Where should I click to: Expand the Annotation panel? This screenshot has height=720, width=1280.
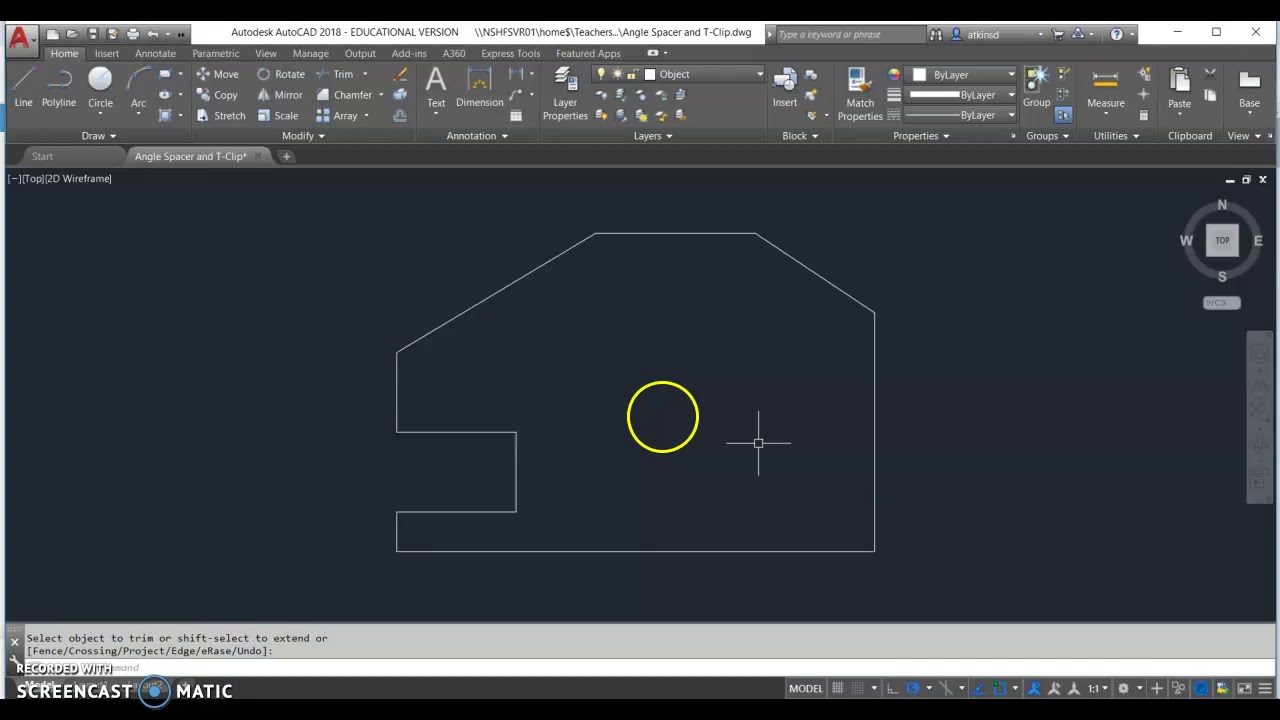pos(477,136)
